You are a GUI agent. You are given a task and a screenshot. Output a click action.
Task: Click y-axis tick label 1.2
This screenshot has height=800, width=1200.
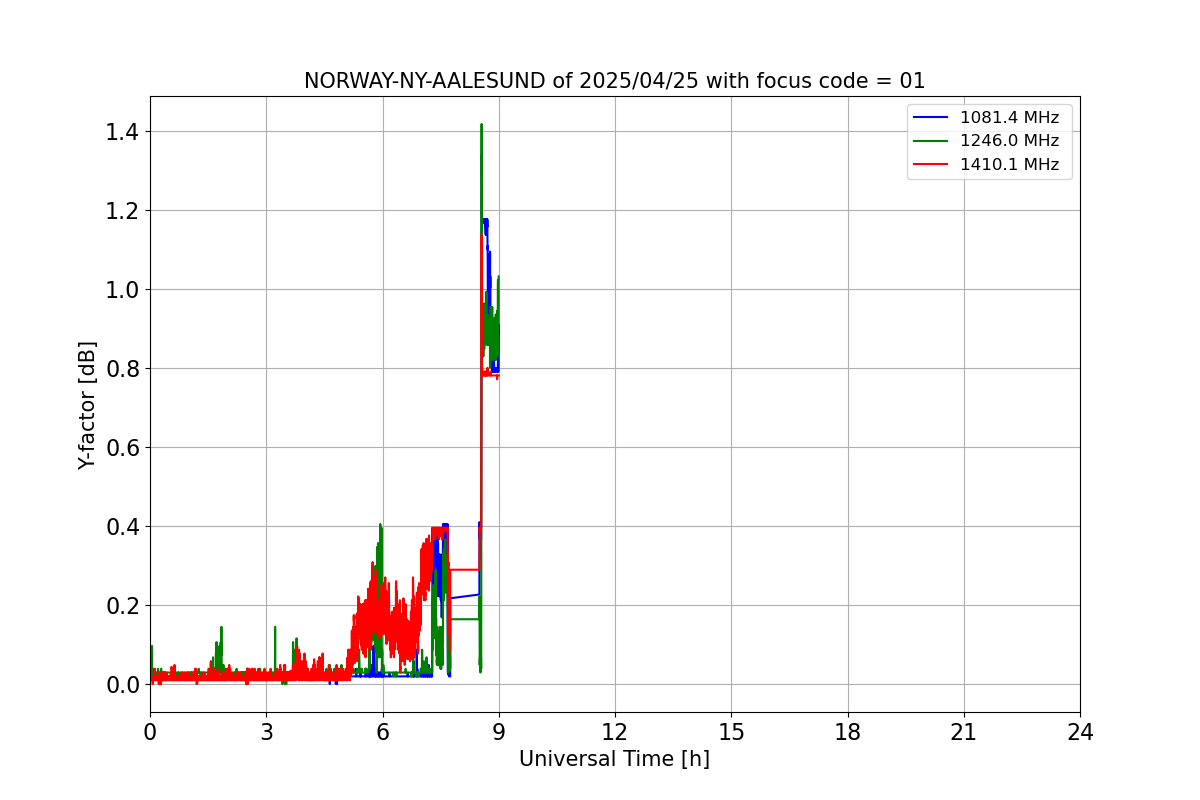pyautogui.click(x=122, y=211)
